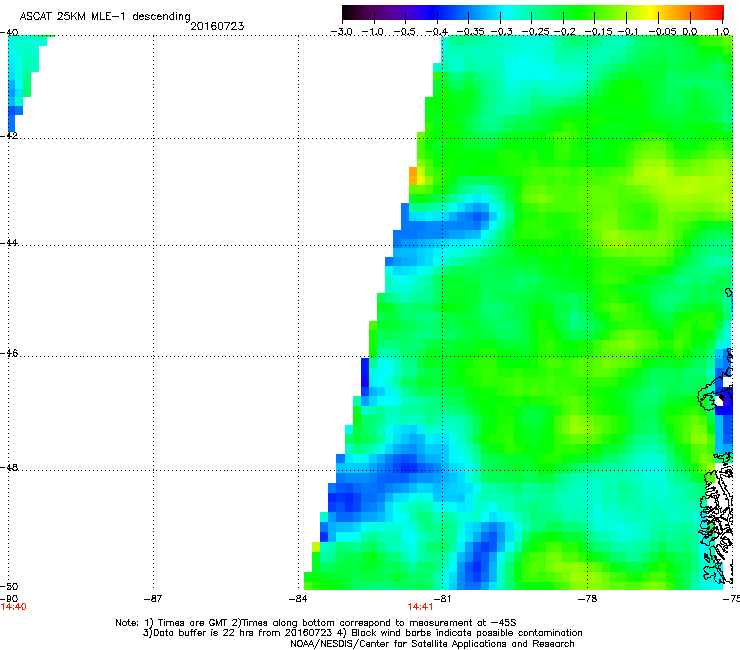Click the -50 latitude axis label
Image resolution: width=740 pixels, height=650 pixels.
9,587
